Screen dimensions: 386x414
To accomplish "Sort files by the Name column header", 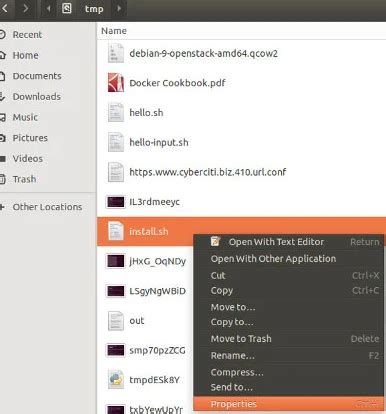I will click(x=114, y=31).
